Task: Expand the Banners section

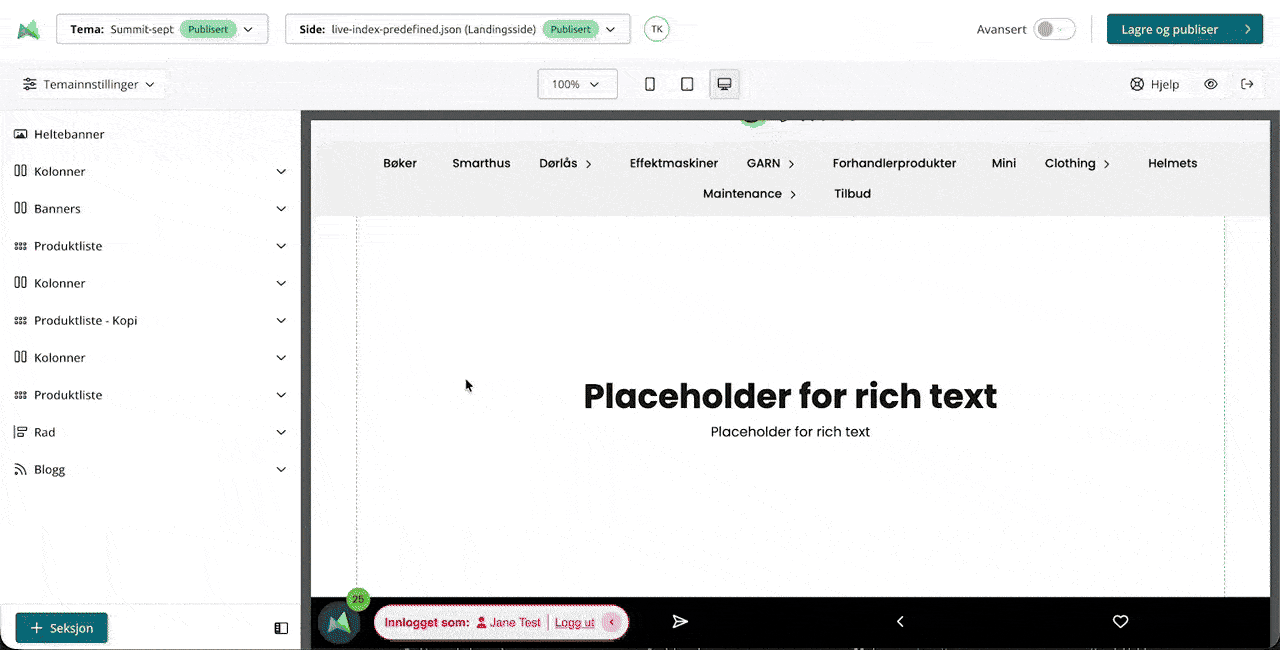Action: [x=281, y=209]
